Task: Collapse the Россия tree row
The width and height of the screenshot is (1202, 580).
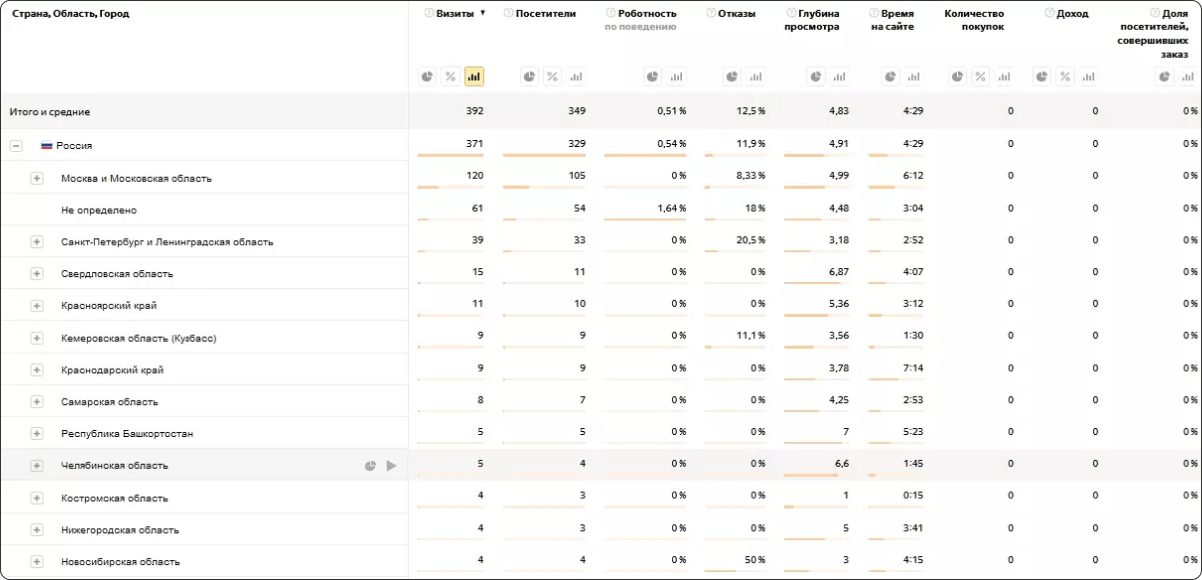Action: [16, 145]
